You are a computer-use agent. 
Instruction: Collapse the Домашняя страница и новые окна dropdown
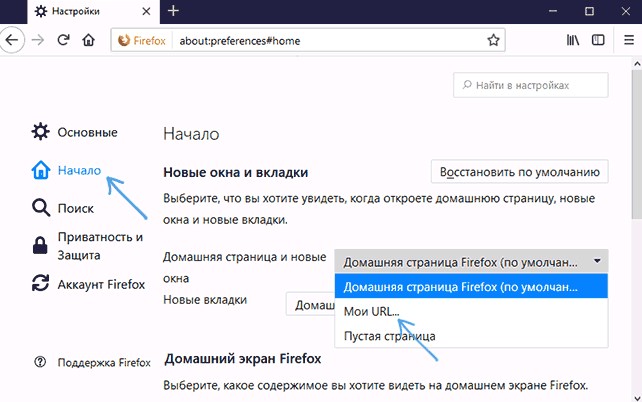(471, 262)
